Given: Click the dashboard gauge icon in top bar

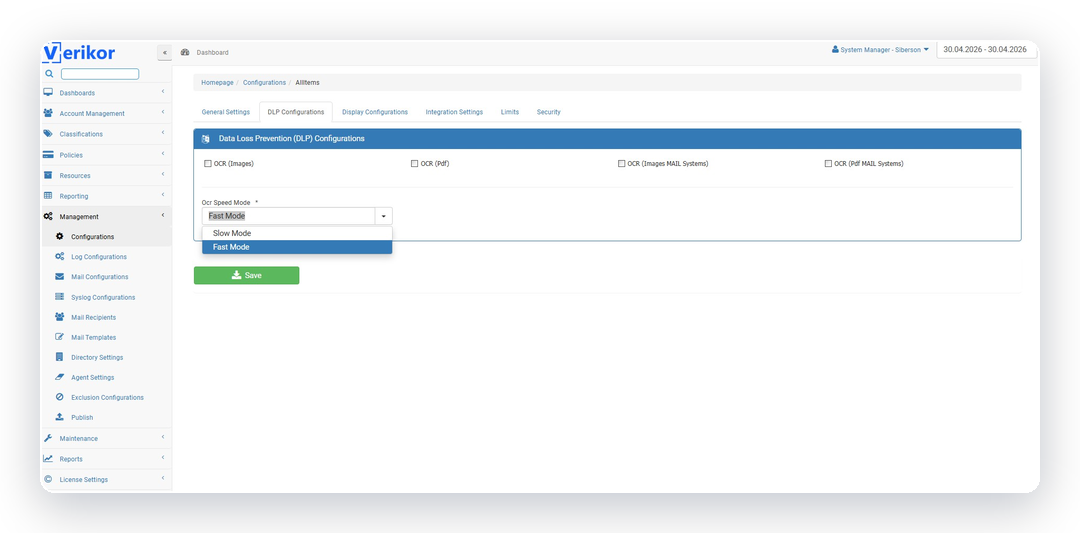Looking at the screenshot, I should click(185, 52).
